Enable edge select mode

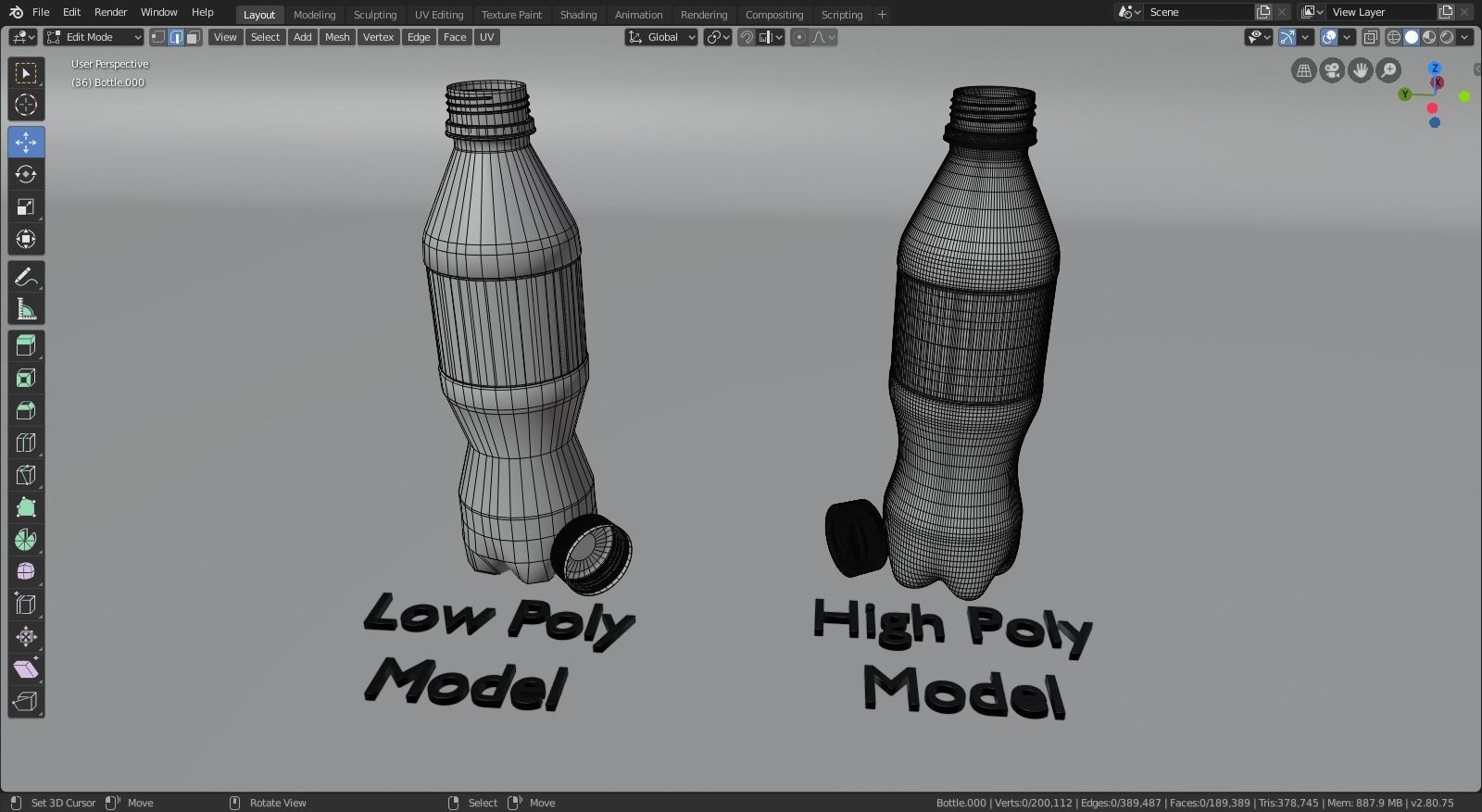tap(176, 37)
